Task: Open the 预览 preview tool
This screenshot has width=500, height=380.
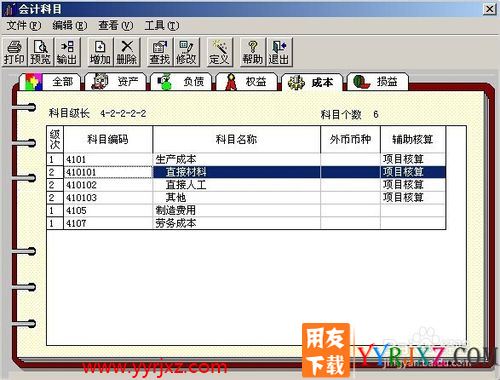Action: (40, 52)
